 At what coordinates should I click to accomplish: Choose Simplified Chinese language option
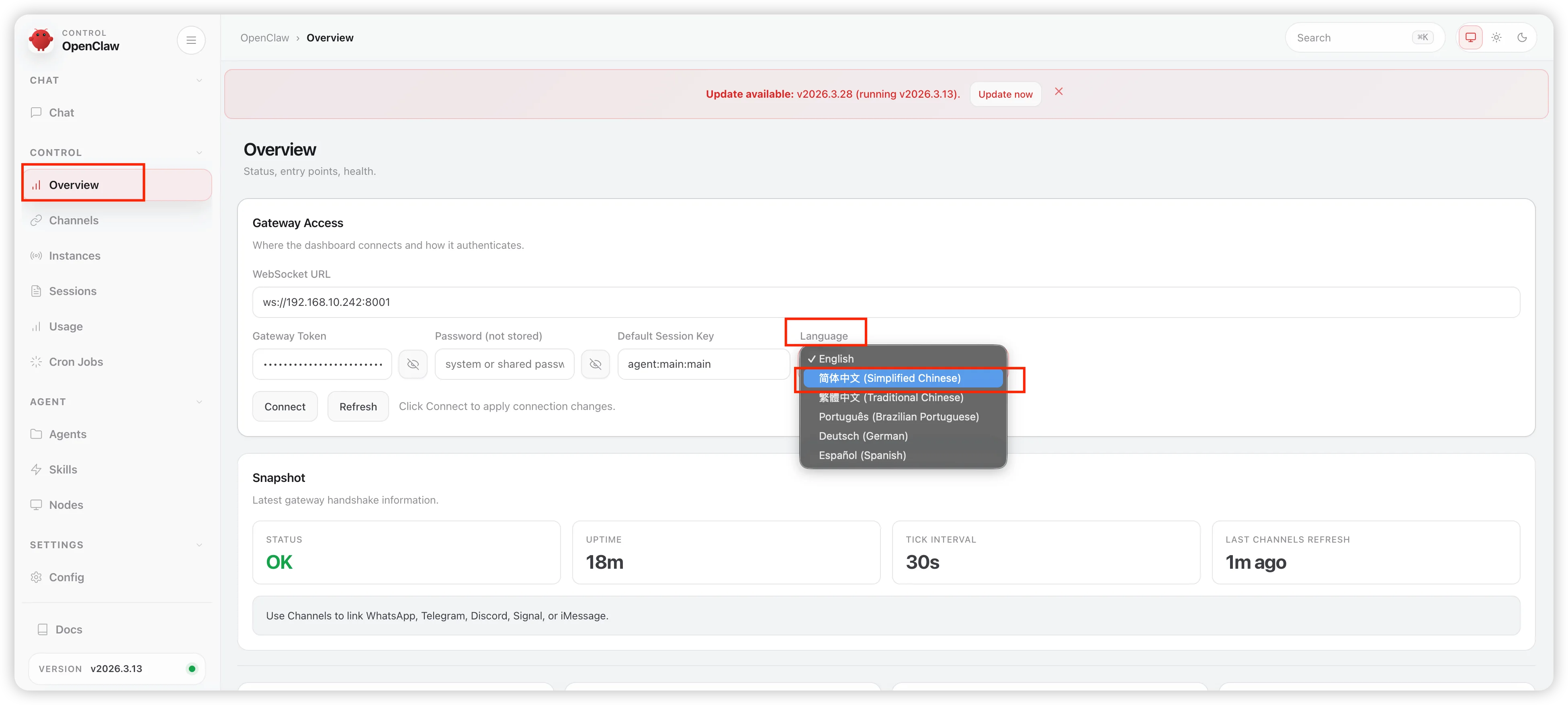coord(903,379)
